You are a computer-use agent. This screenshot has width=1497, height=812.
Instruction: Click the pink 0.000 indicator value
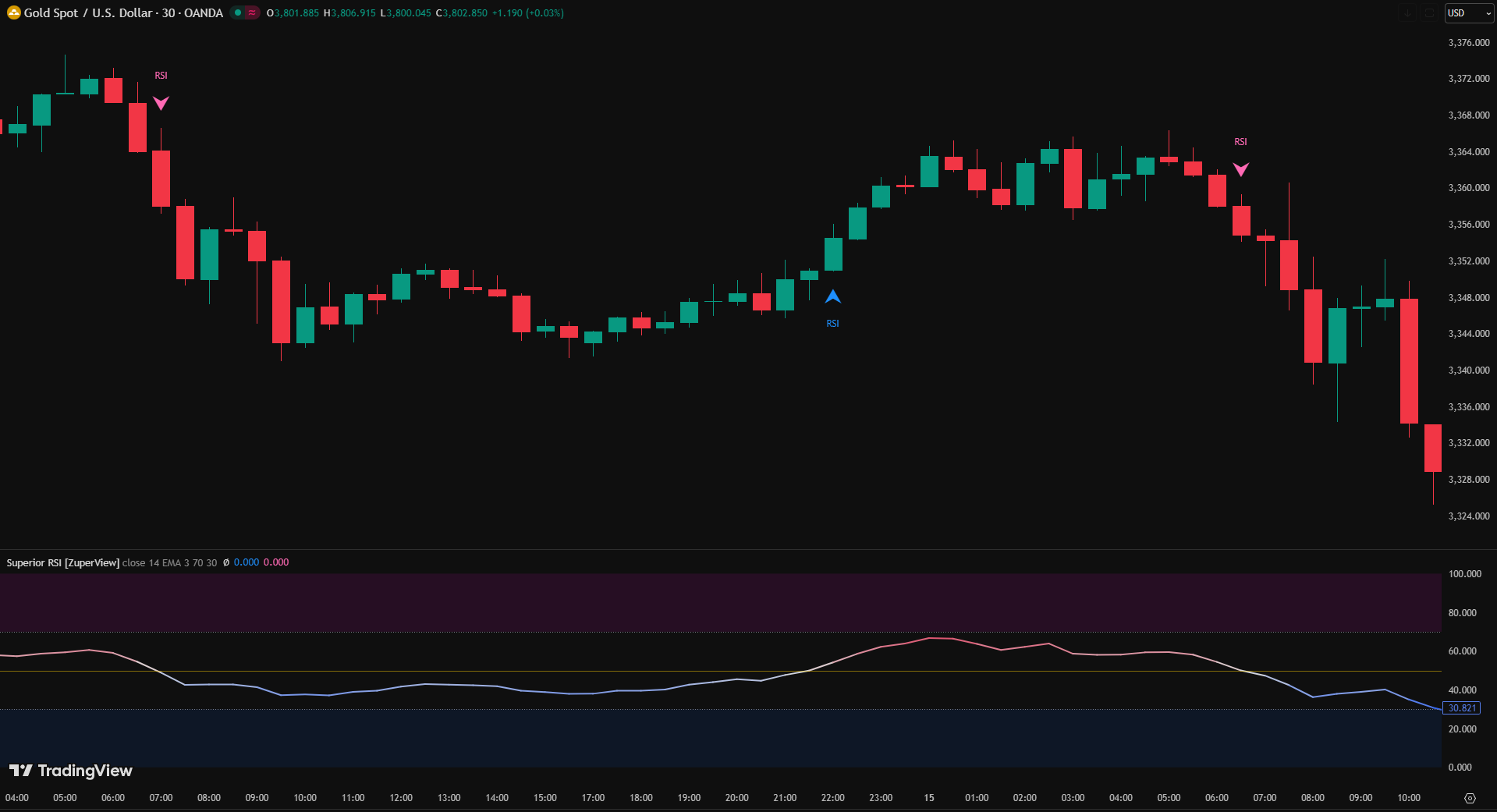(276, 562)
